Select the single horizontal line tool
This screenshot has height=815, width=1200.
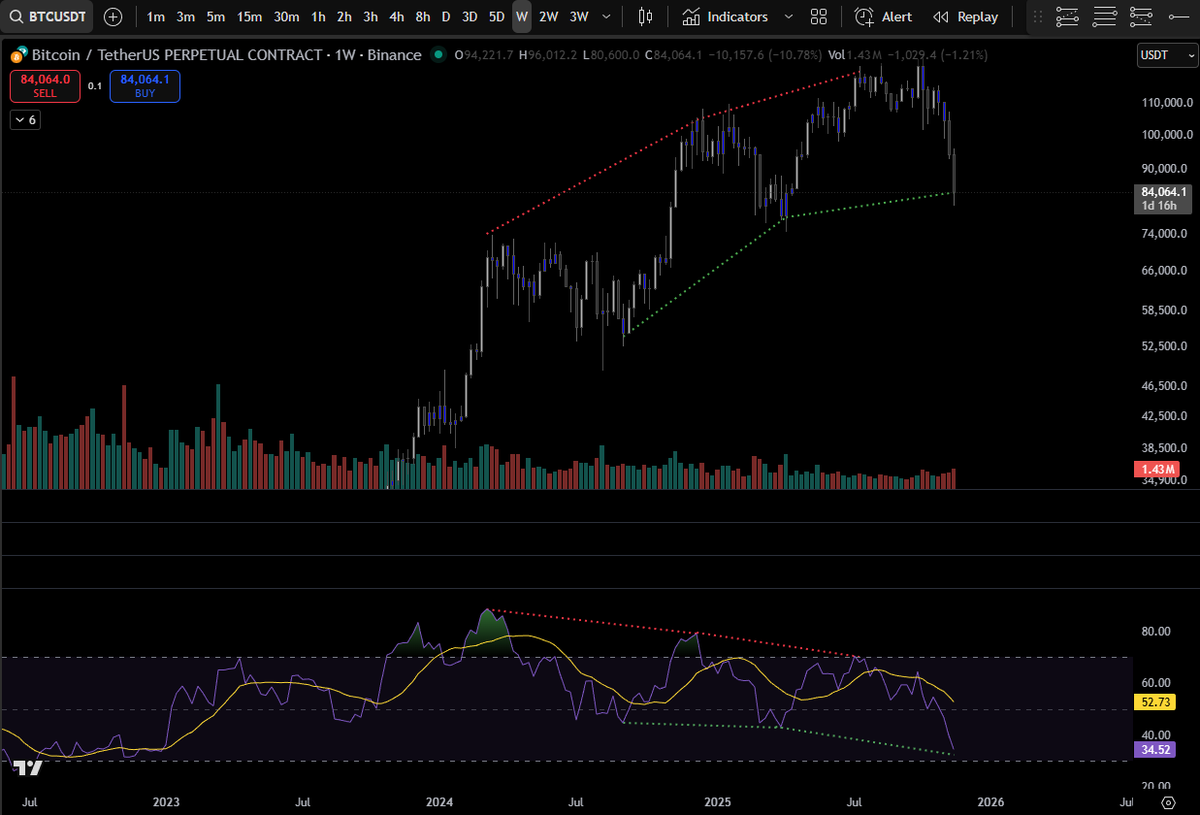pyautogui.click(x=1177, y=16)
